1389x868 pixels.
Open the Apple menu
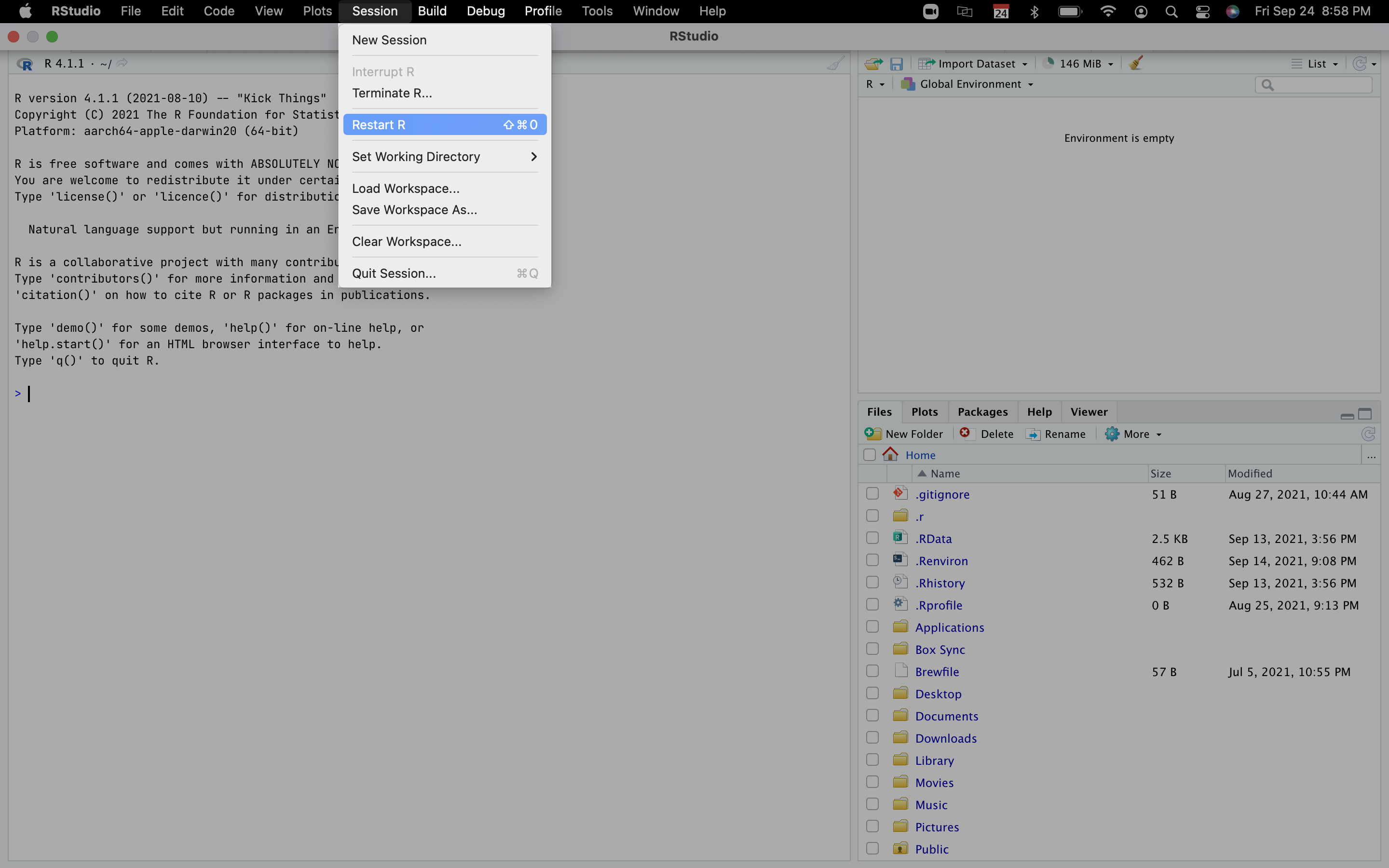[x=25, y=11]
